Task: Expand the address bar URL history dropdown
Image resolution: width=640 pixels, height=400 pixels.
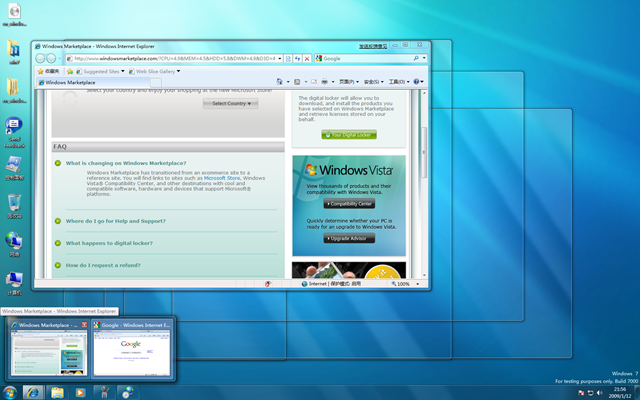Action: pyautogui.click(x=280, y=58)
